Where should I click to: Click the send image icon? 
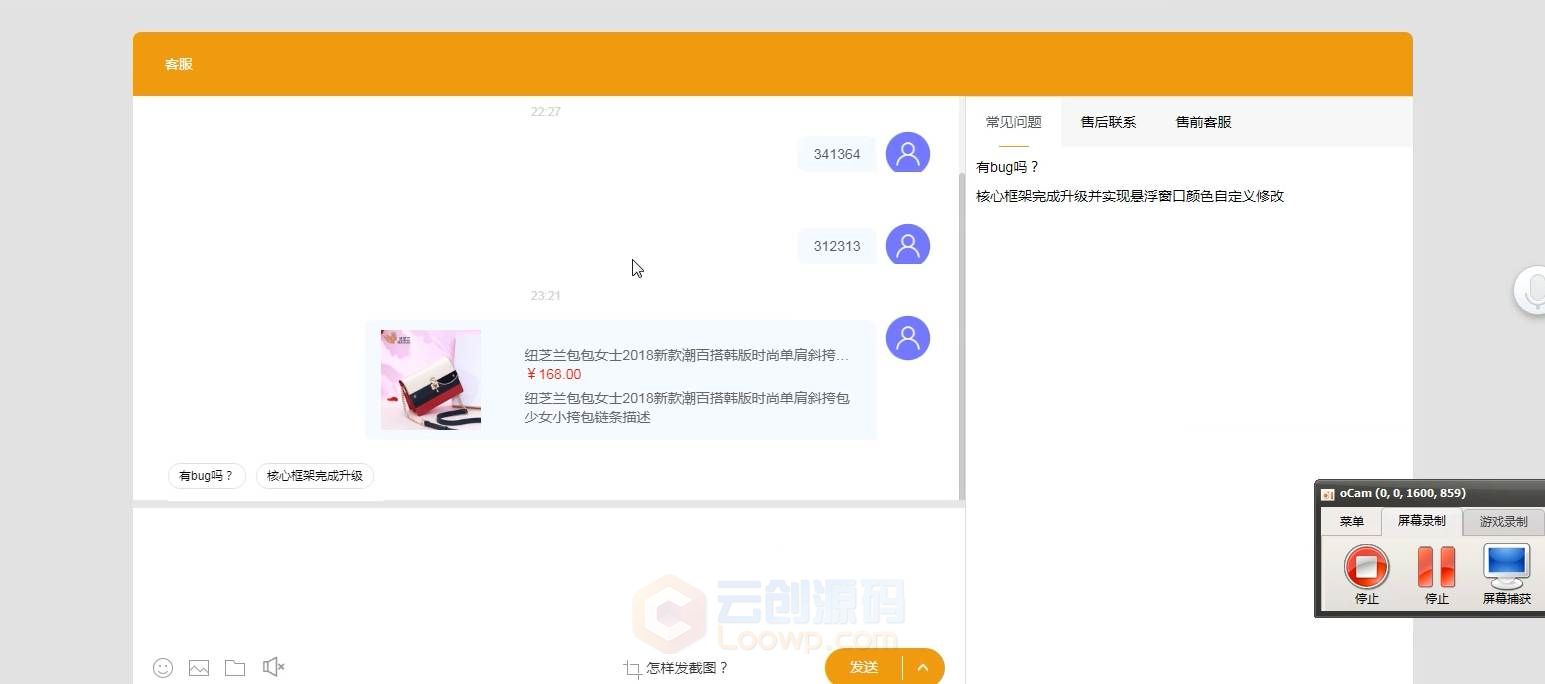click(x=199, y=668)
